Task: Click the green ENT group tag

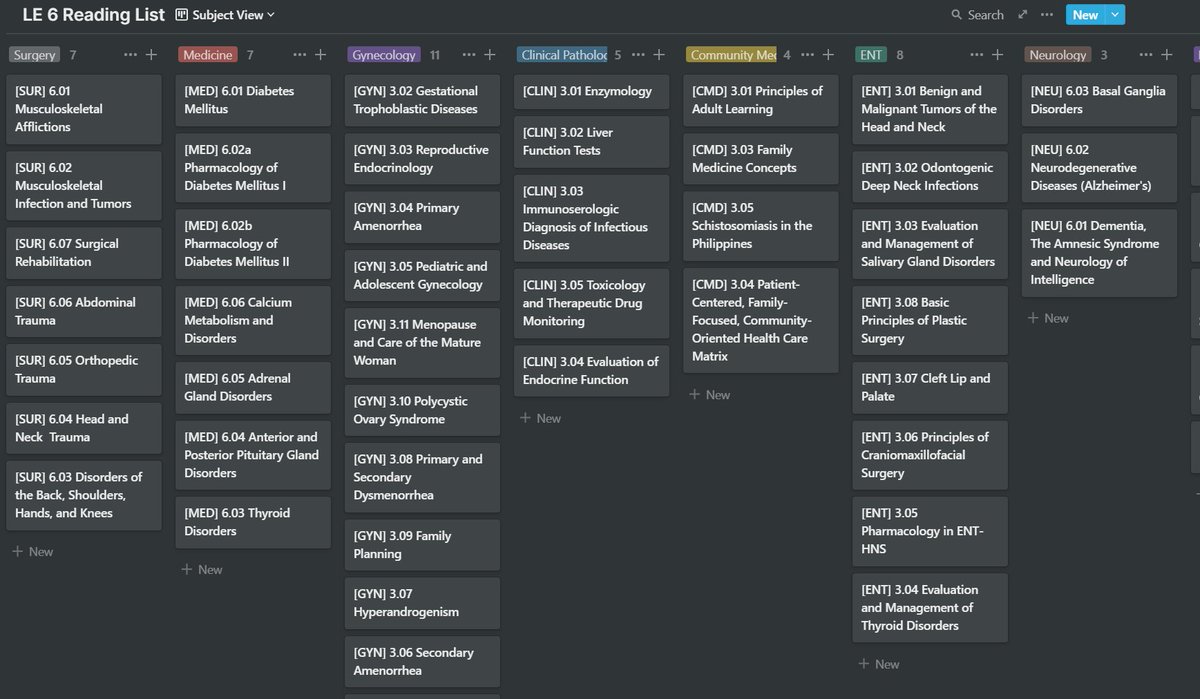Action: (872, 55)
